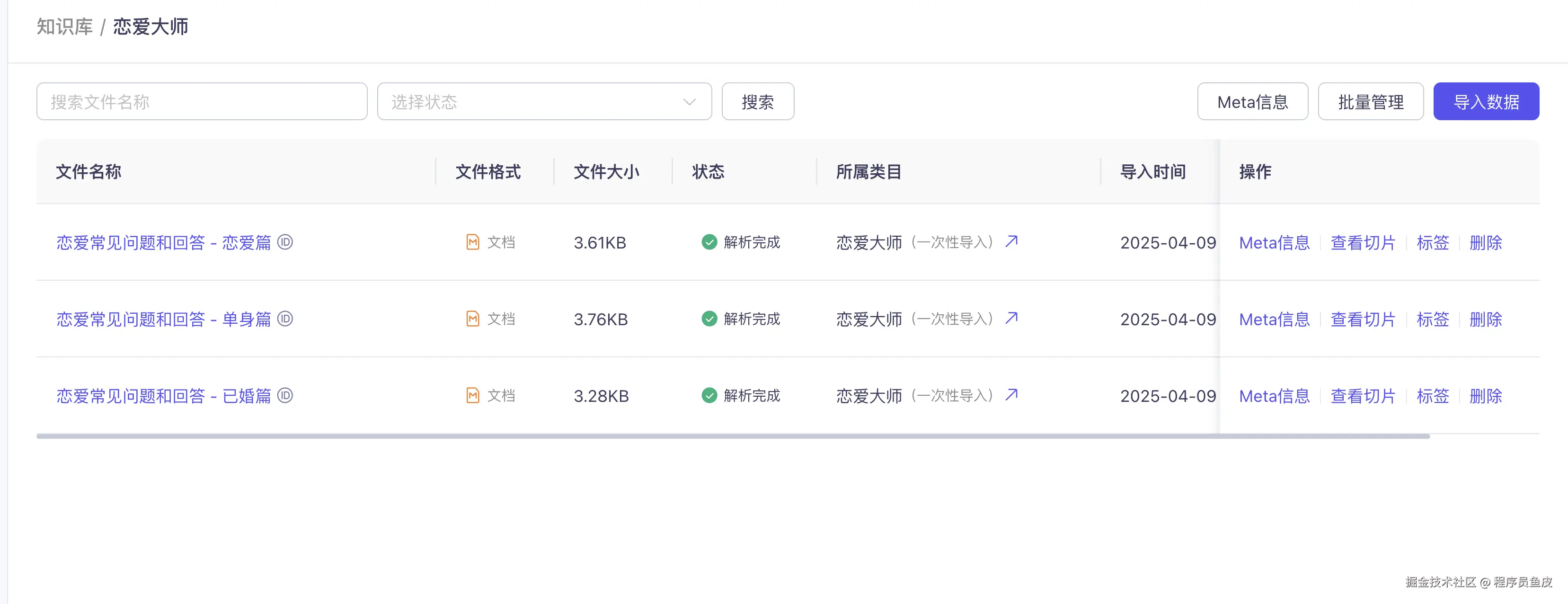The image size is (1568, 604).
Task: Open category link arrow in the 已婚篇 row
Action: point(1011,395)
